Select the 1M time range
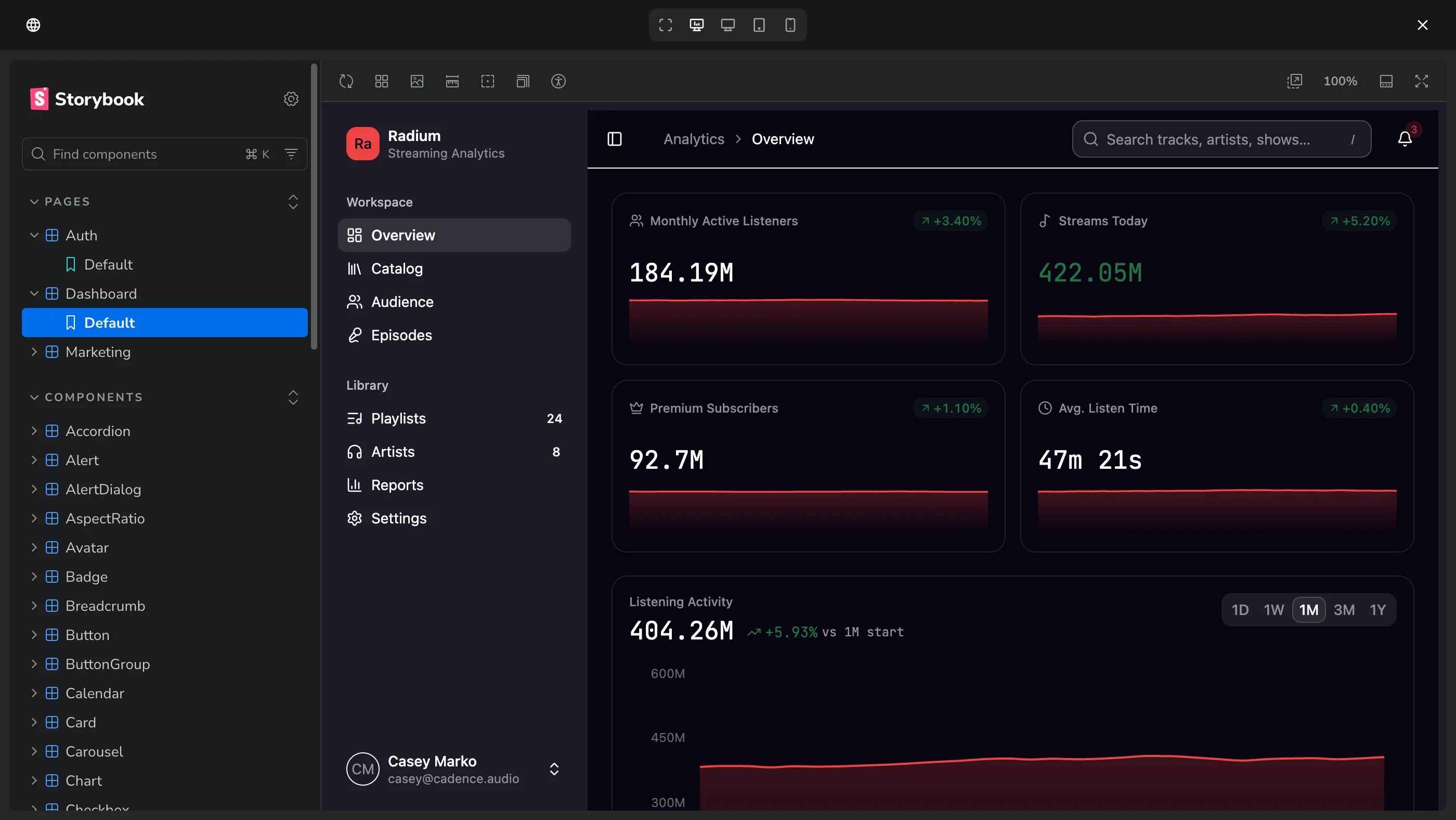The image size is (1456, 820). click(1308, 610)
